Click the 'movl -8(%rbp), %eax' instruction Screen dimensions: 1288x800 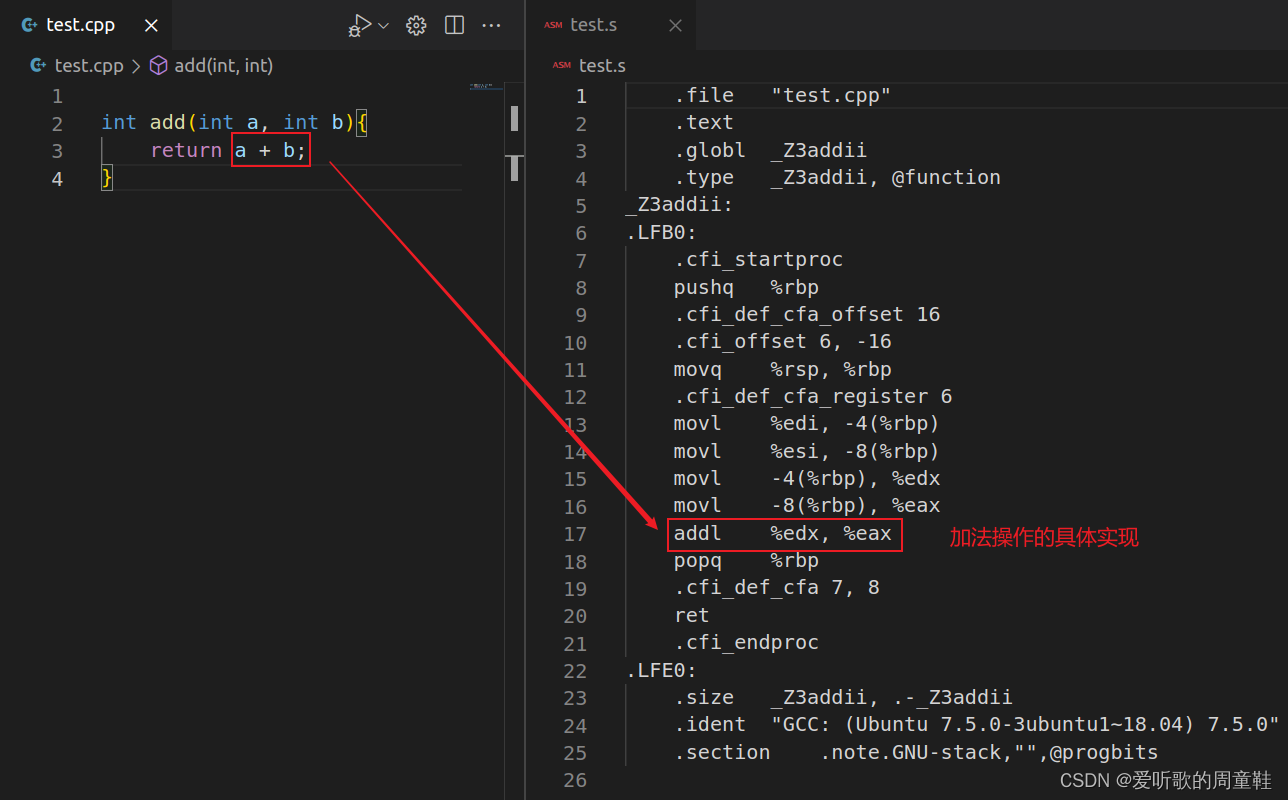[x=807, y=506]
